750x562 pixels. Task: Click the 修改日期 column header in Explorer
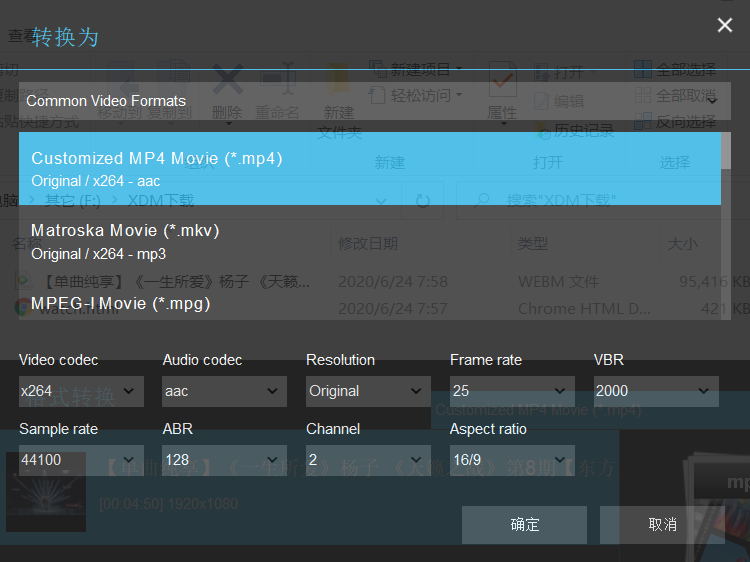click(x=368, y=243)
